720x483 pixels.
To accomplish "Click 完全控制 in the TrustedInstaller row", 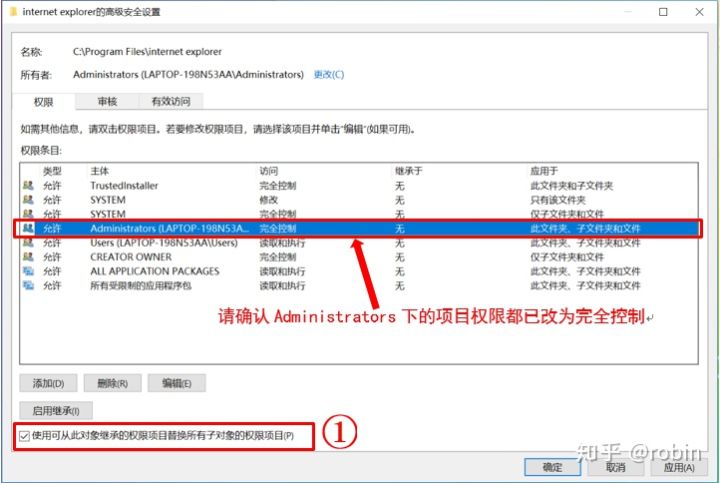I will 278,185.
